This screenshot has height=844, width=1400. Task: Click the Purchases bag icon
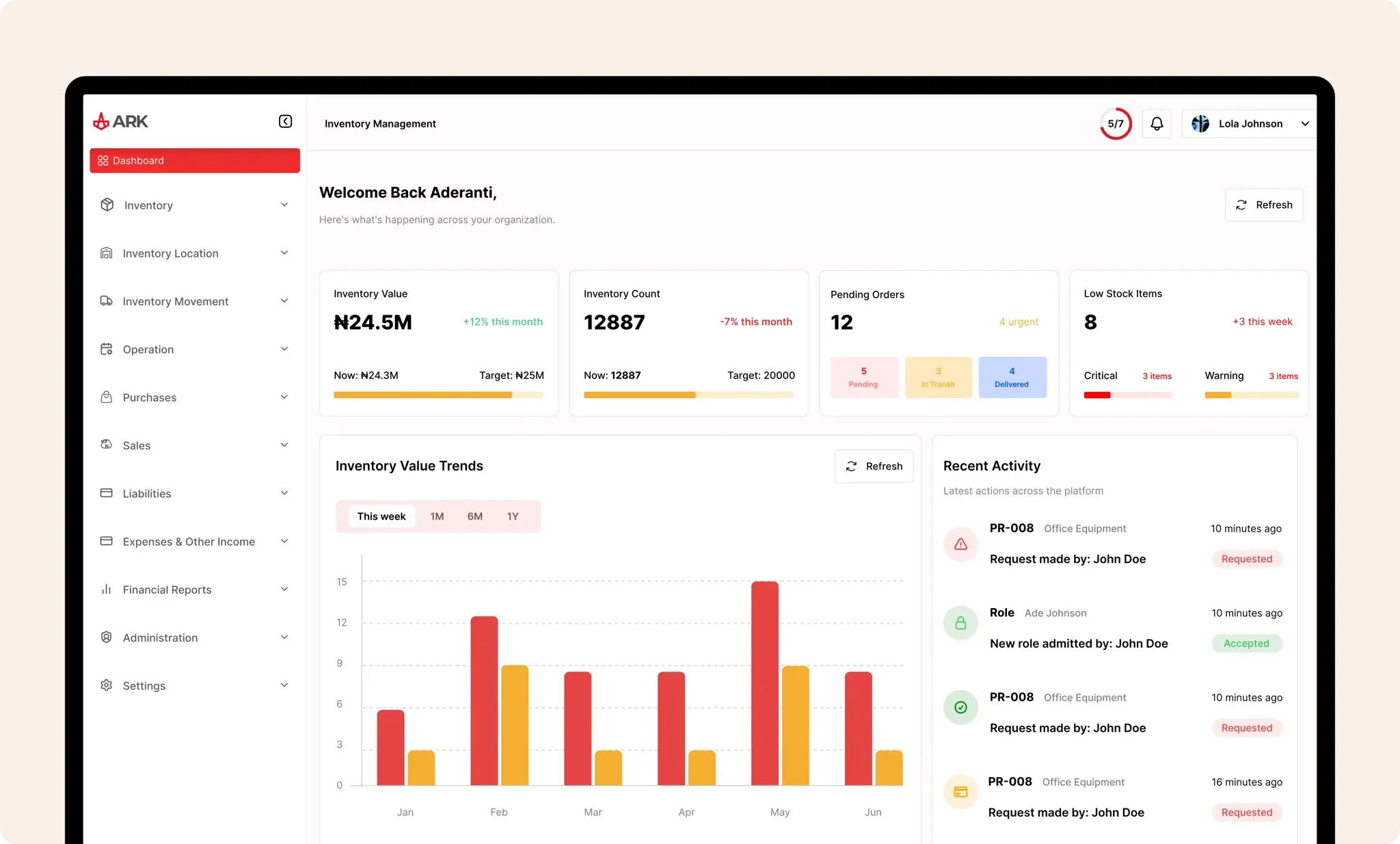107,397
